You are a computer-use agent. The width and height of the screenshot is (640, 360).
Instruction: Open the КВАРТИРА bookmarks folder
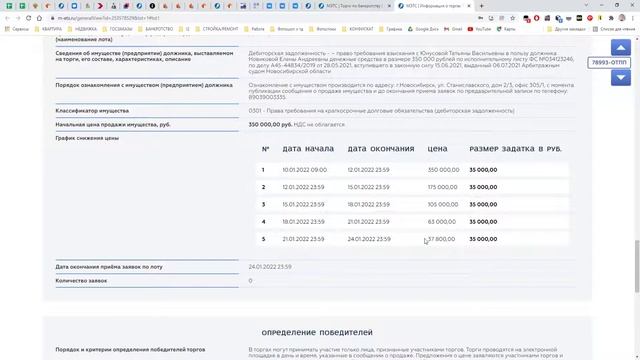pyautogui.click(x=48, y=29)
